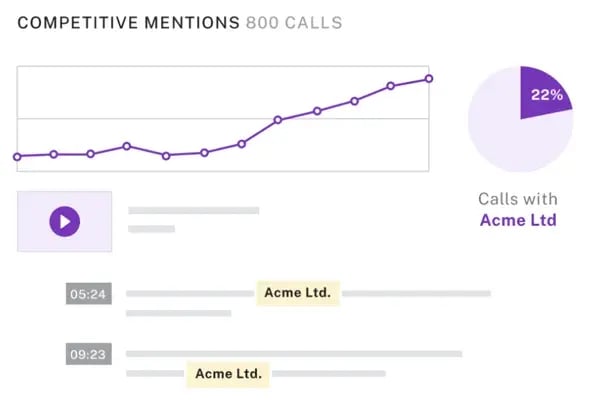Click Acme Ltd. highlight in 05:24 row
The image size is (600, 402).
[x=298, y=293]
